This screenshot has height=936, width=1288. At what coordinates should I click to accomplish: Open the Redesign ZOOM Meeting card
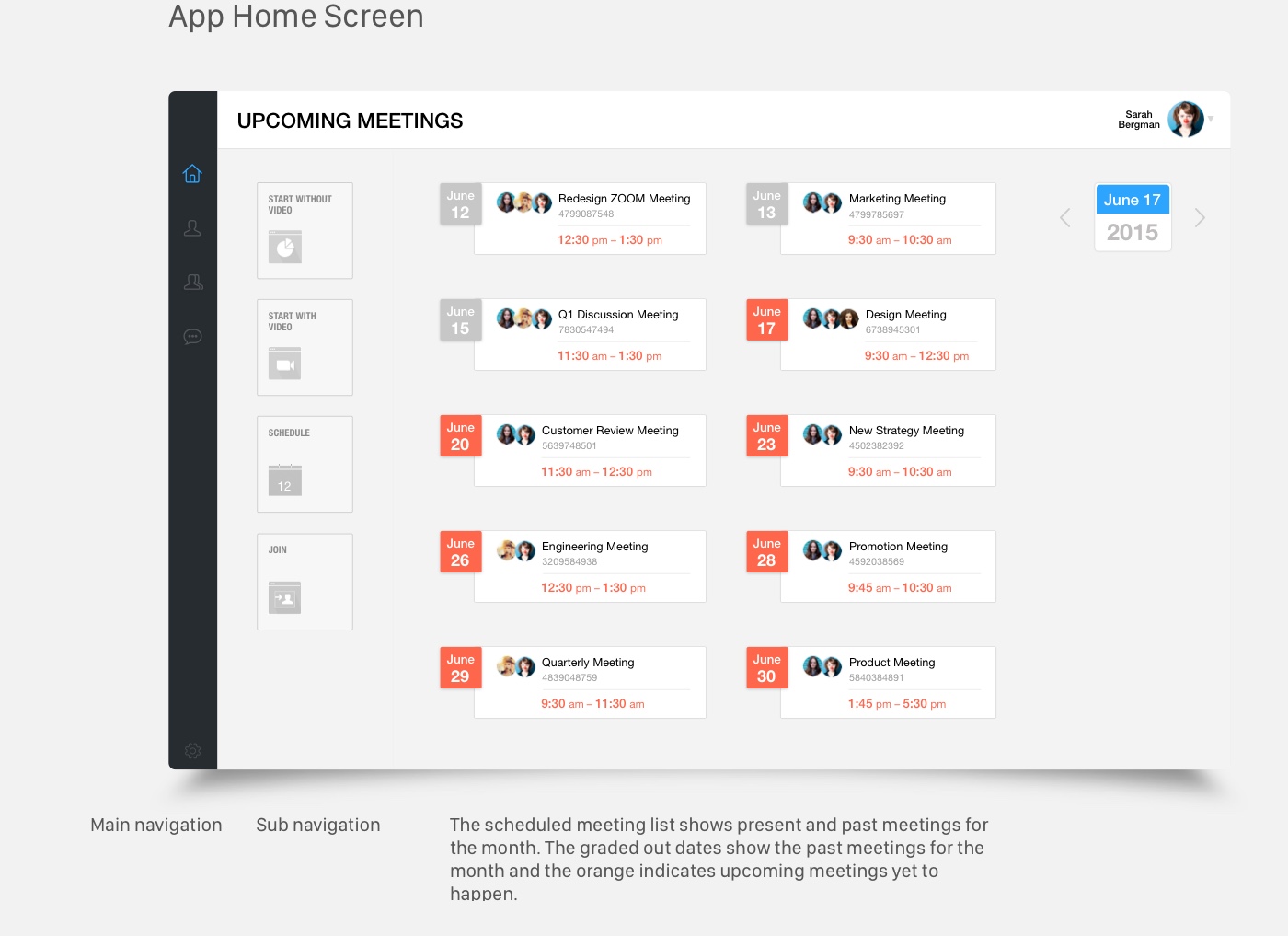(x=624, y=199)
